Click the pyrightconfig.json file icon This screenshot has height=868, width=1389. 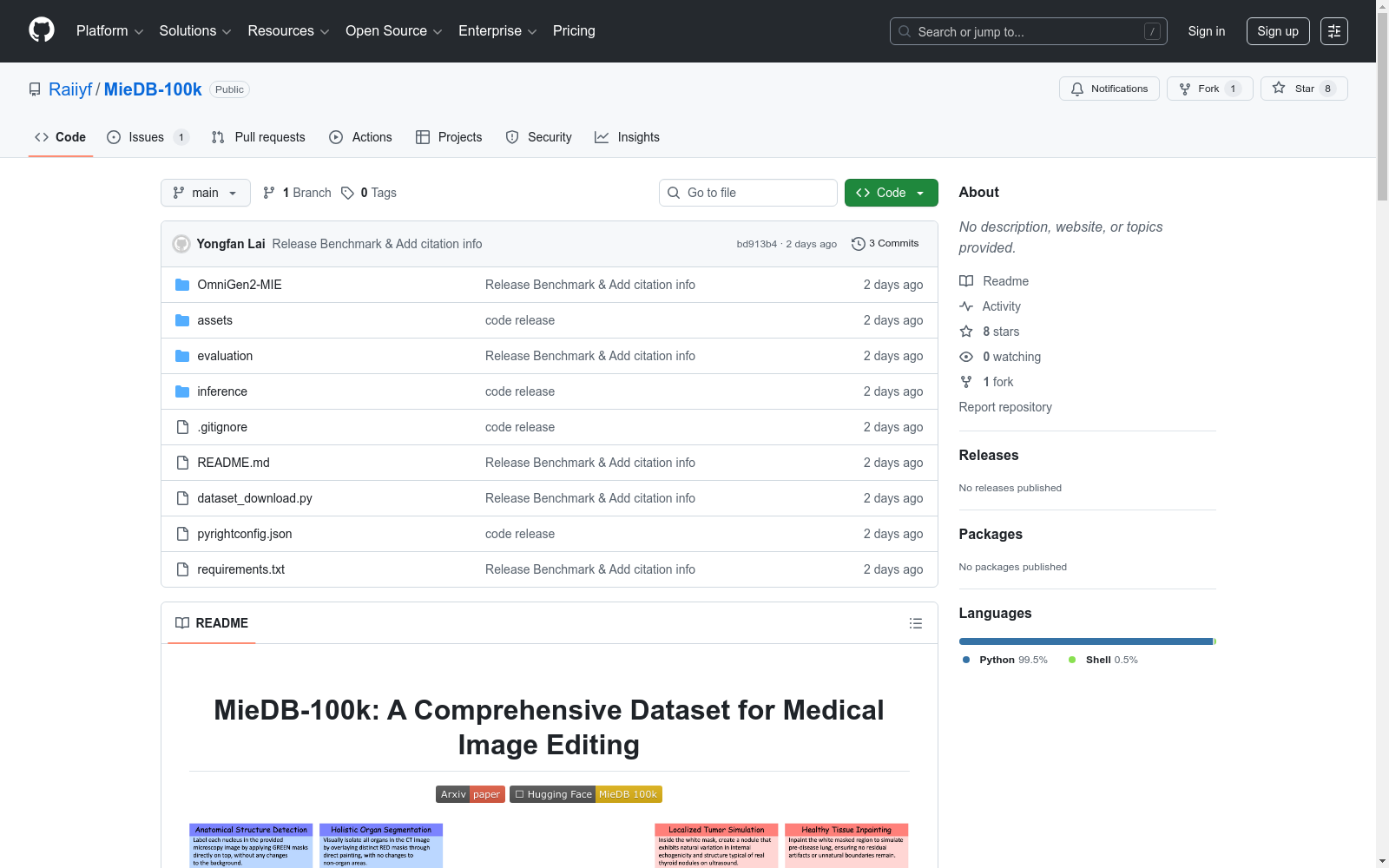coord(182,534)
